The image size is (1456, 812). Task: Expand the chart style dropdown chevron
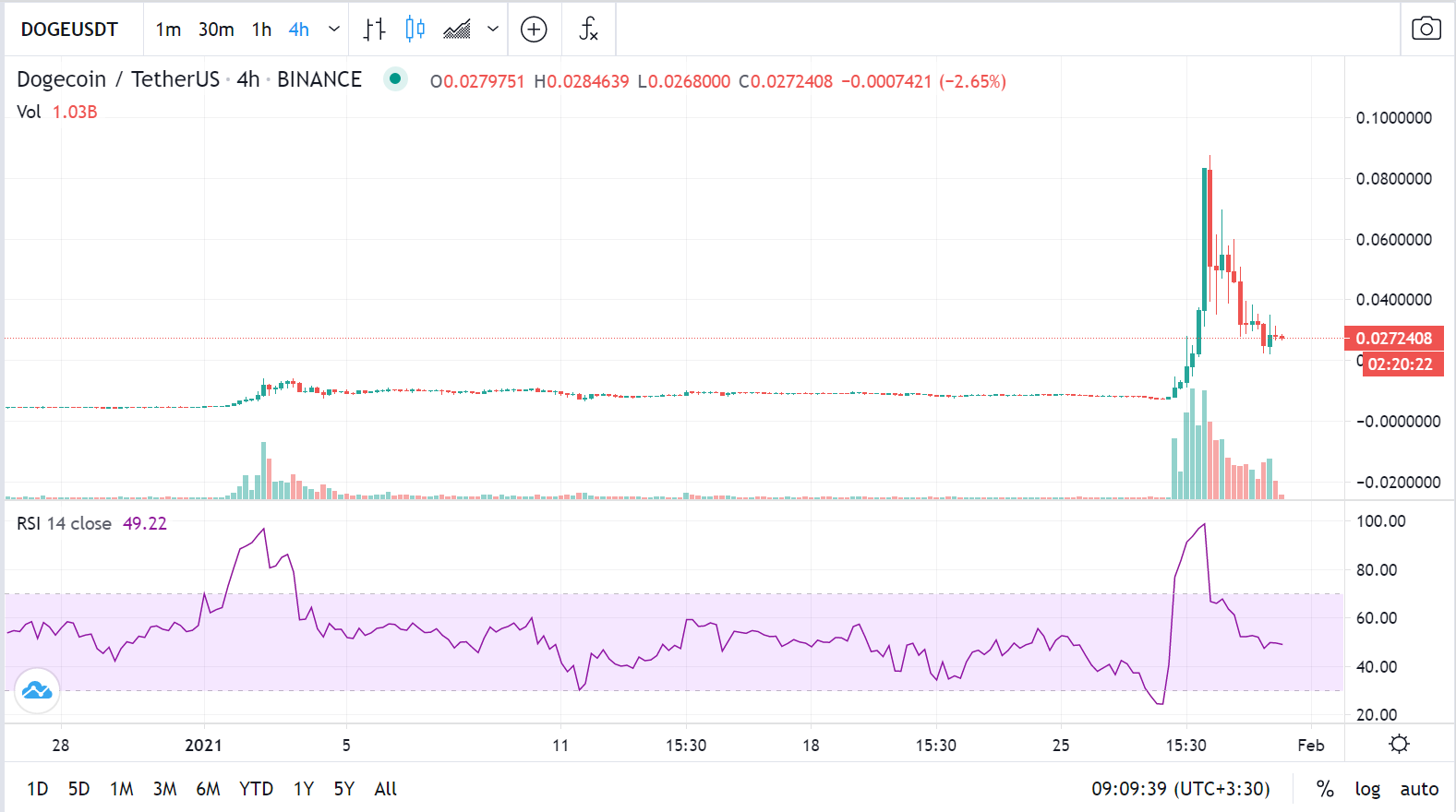pyautogui.click(x=493, y=30)
